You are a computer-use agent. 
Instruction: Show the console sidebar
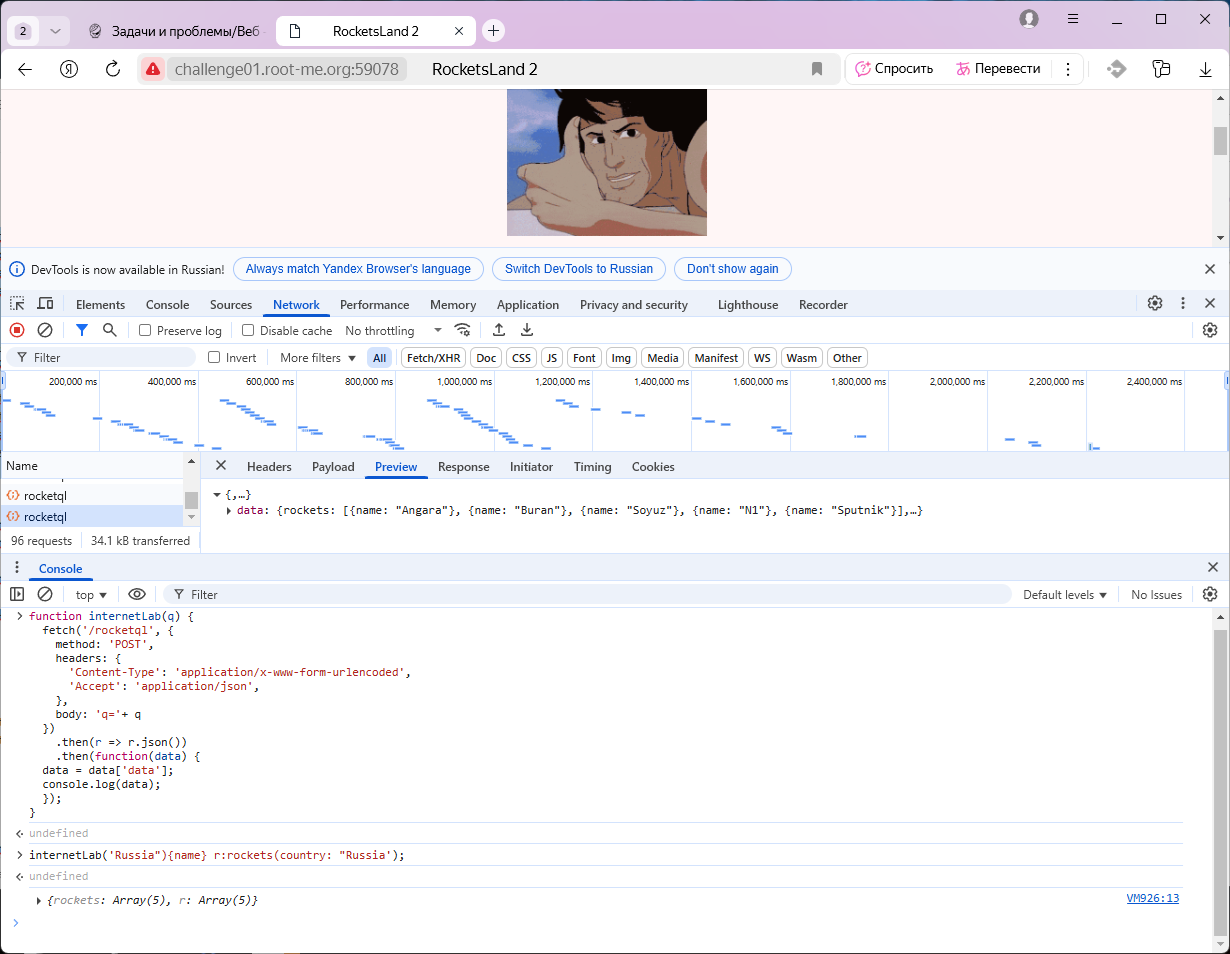tap(17, 594)
